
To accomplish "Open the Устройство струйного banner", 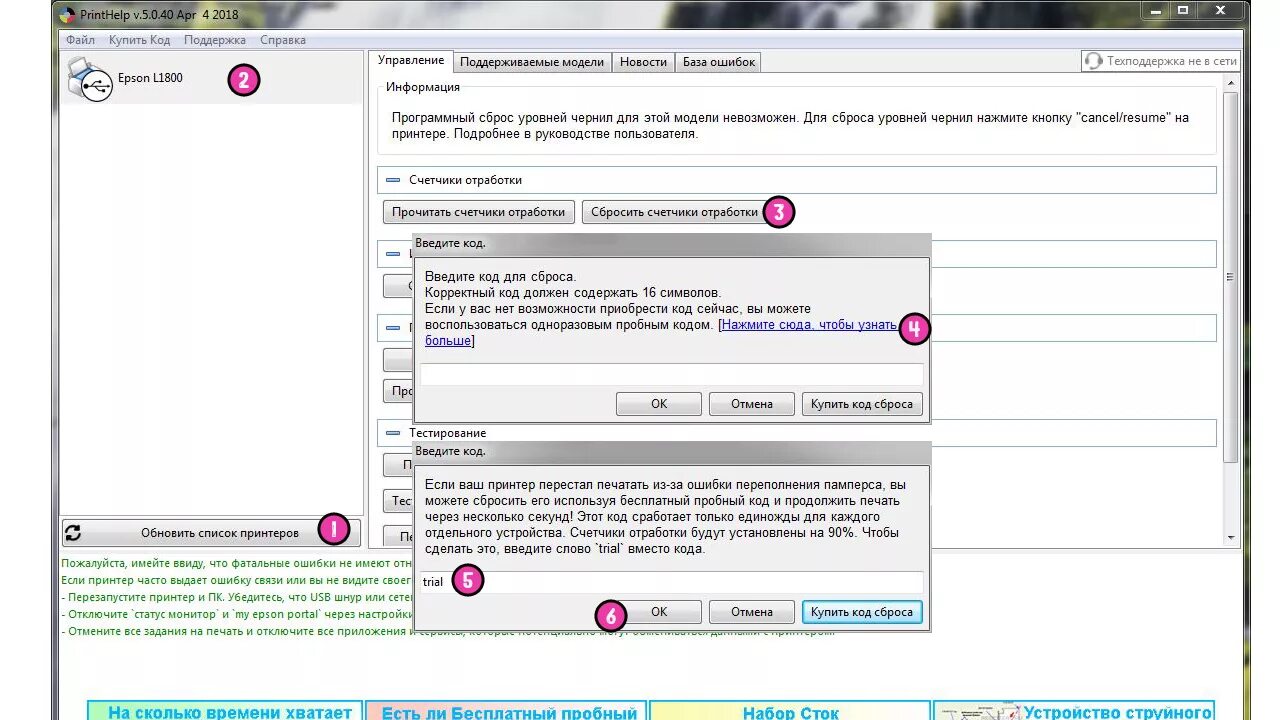I will (x=1073, y=710).
